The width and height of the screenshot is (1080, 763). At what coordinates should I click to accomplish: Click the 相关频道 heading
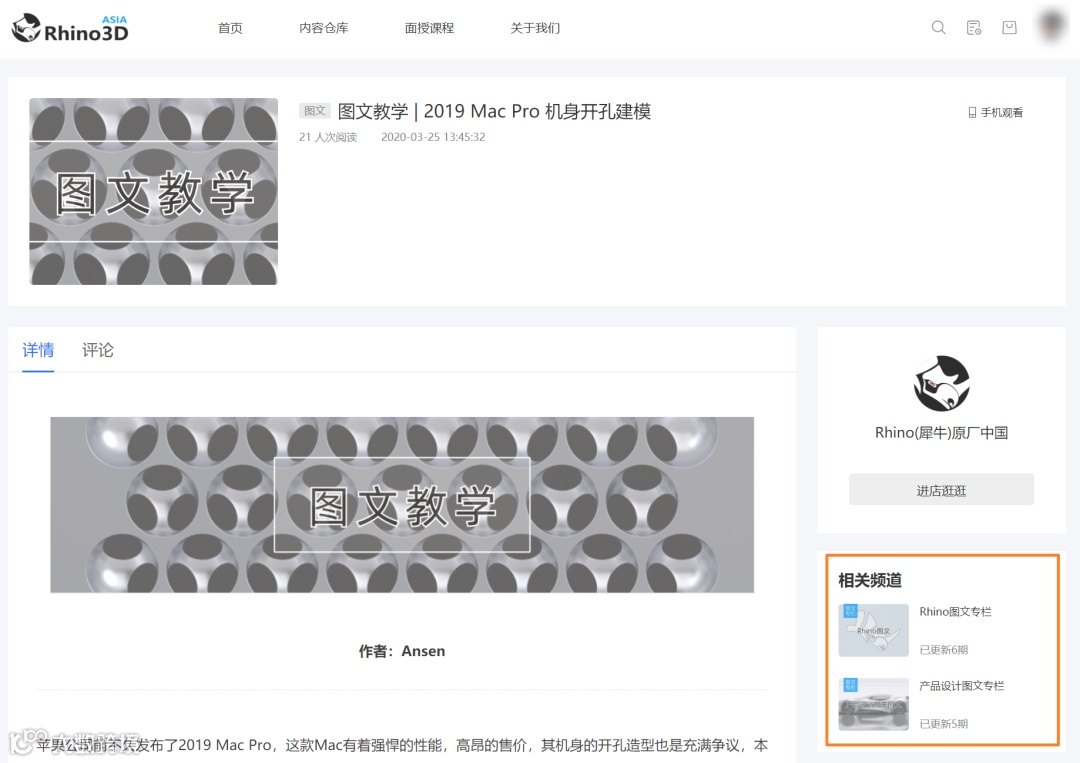pyautogui.click(x=870, y=581)
